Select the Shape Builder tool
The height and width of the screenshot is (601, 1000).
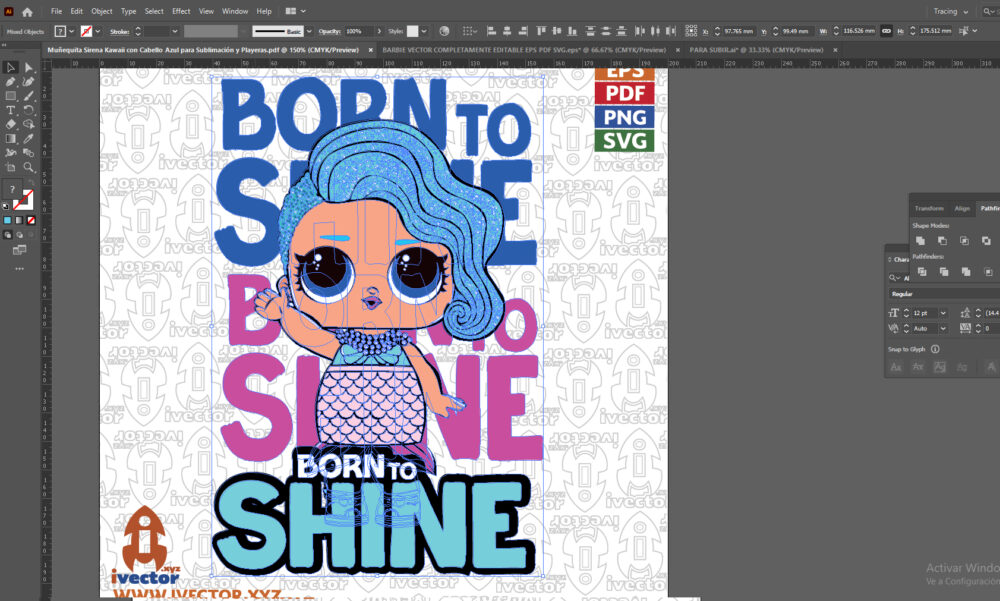[x=29, y=124]
